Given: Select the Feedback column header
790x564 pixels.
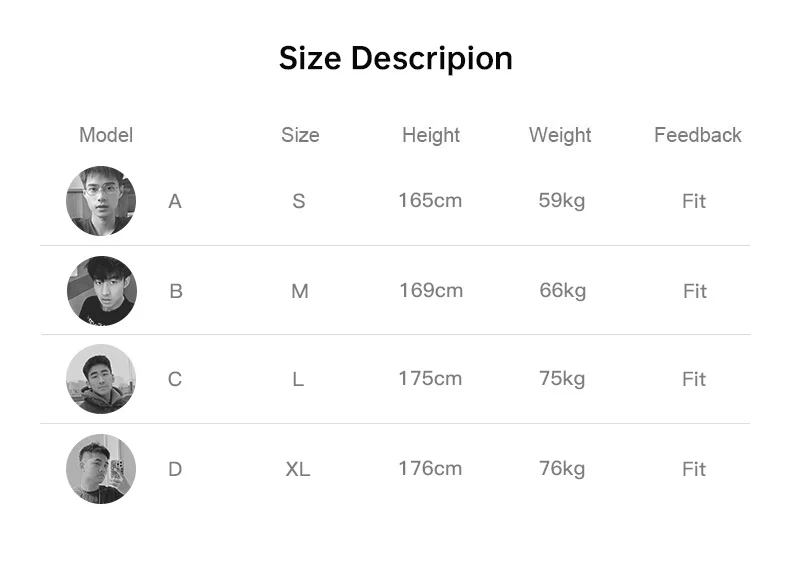Looking at the screenshot, I should (x=697, y=135).
